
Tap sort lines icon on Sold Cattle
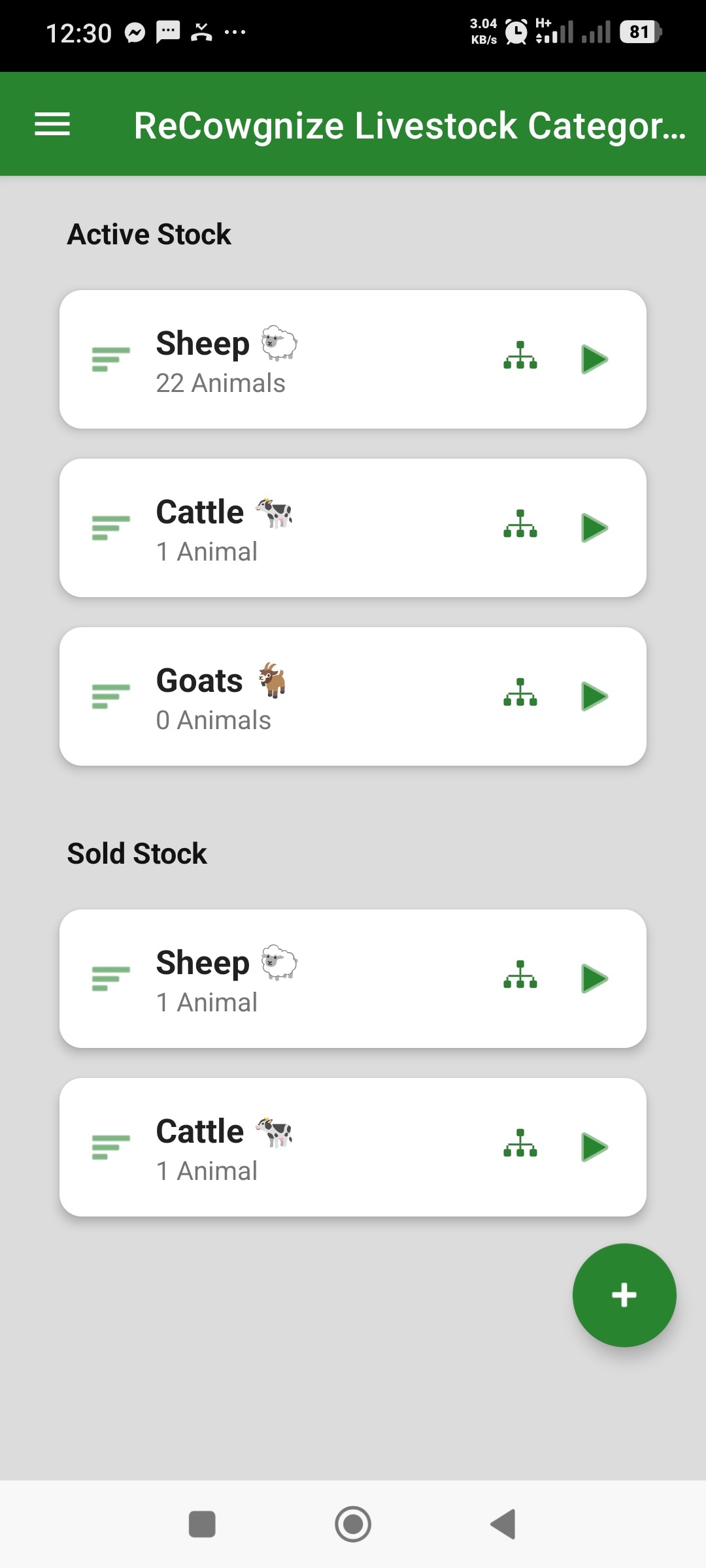pos(110,1147)
